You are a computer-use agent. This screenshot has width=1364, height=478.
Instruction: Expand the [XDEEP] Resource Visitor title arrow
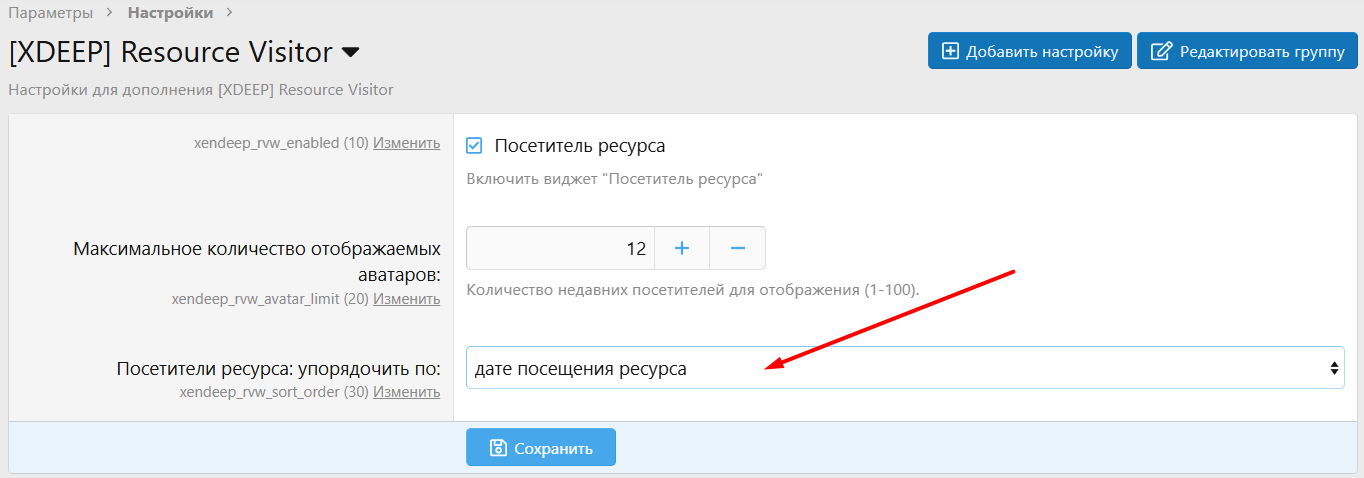point(350,52)
